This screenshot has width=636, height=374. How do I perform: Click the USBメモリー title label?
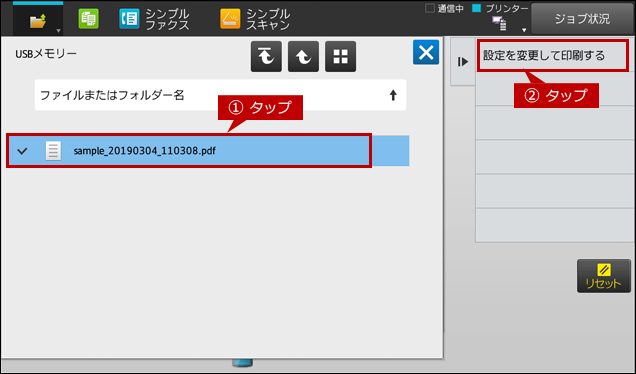pyautogui.click(x=46, y=54)
